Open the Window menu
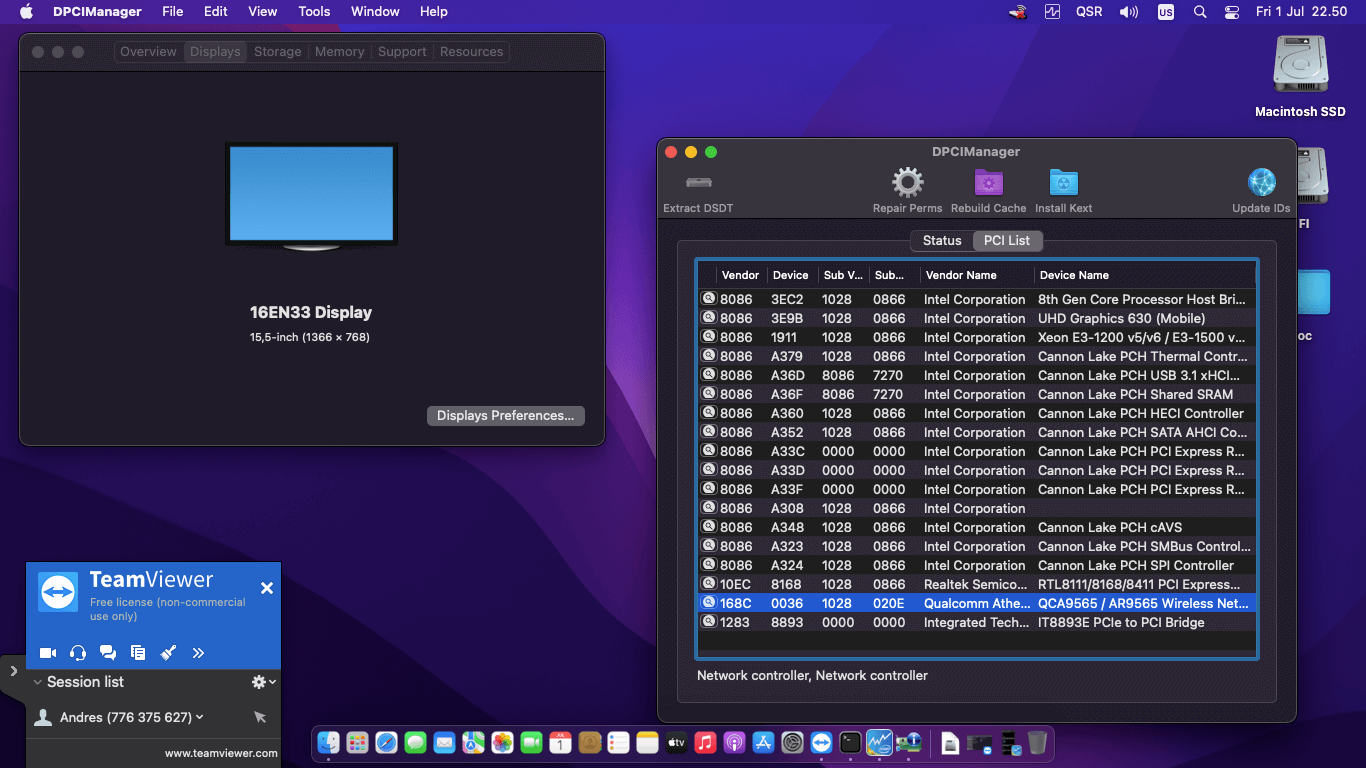1366x768 pixels. 375,12
